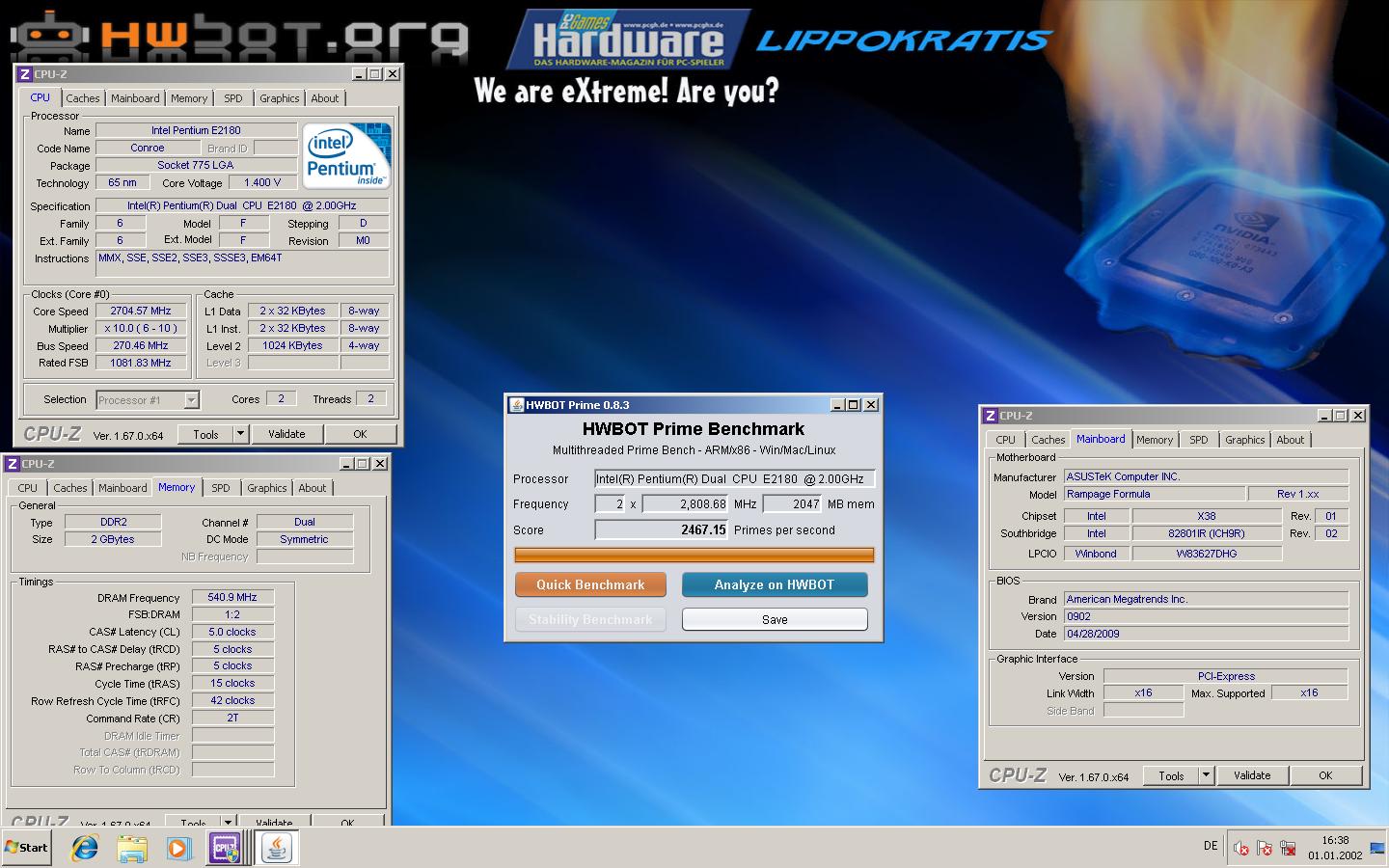1389x868 pixels.
Task: Click the Multiplier value x 10.0 ( 6 - 10 )
Action: pyautogui.click(x=141, y=328)
